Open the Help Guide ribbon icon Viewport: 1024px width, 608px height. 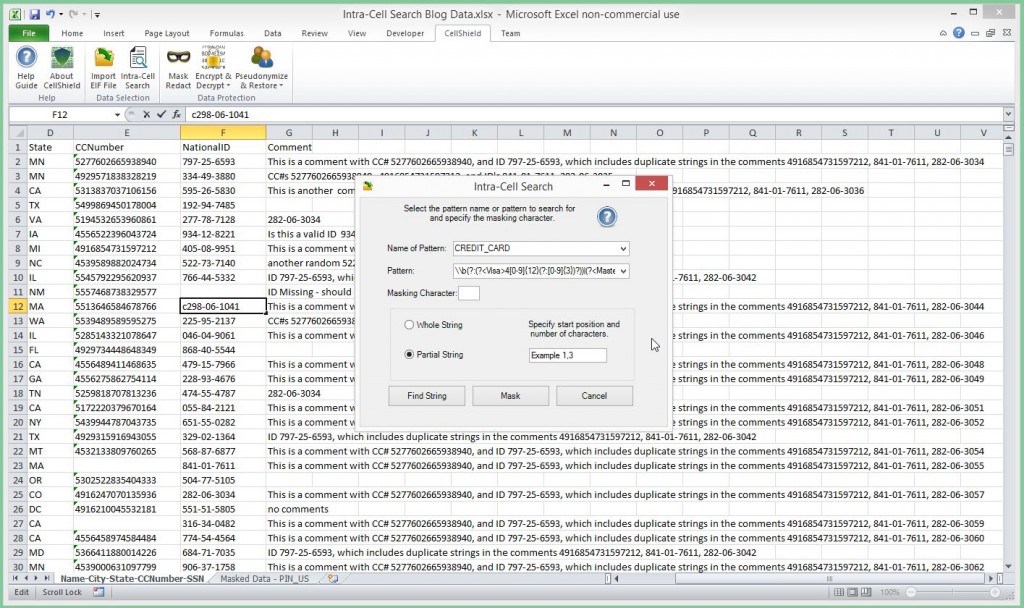click(26, 67)
